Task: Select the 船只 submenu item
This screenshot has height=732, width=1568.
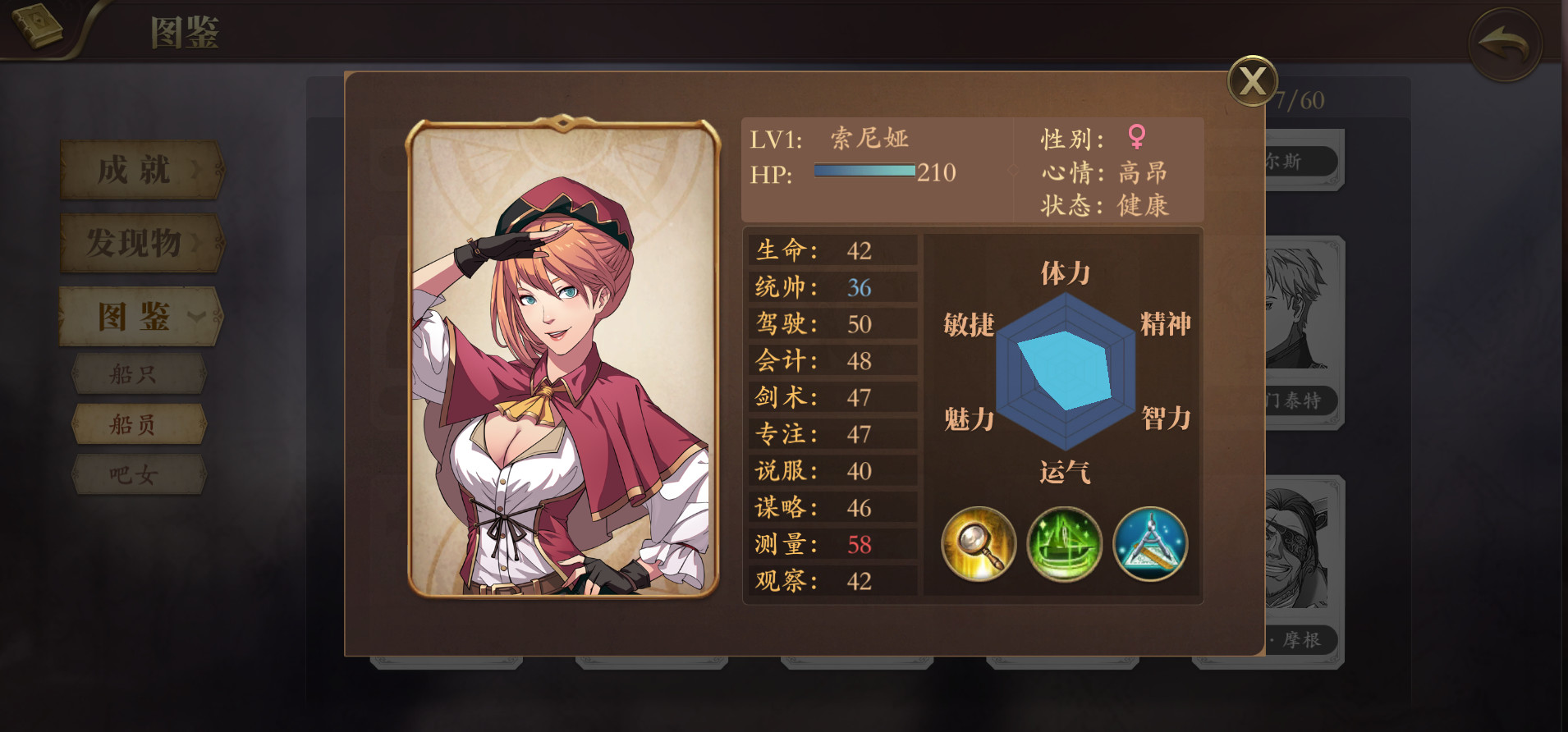Action: tap(138, 374)
